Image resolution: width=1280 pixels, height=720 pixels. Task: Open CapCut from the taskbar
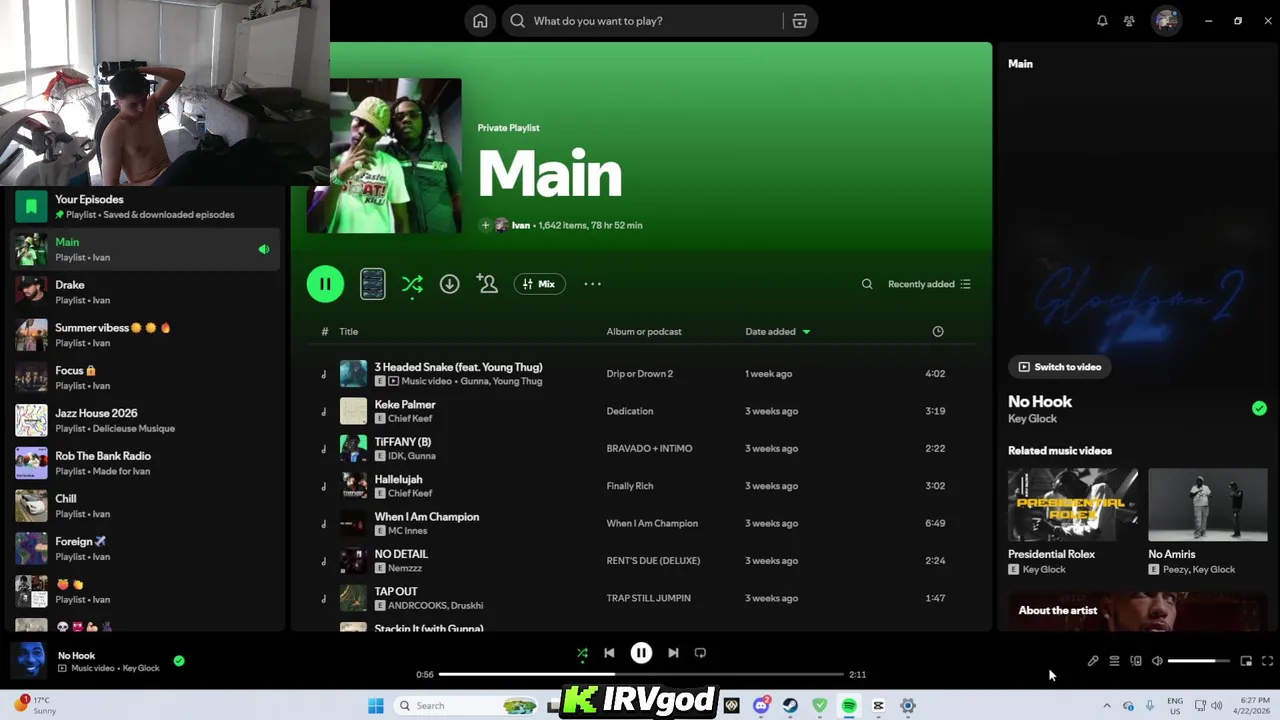point(878,706)
